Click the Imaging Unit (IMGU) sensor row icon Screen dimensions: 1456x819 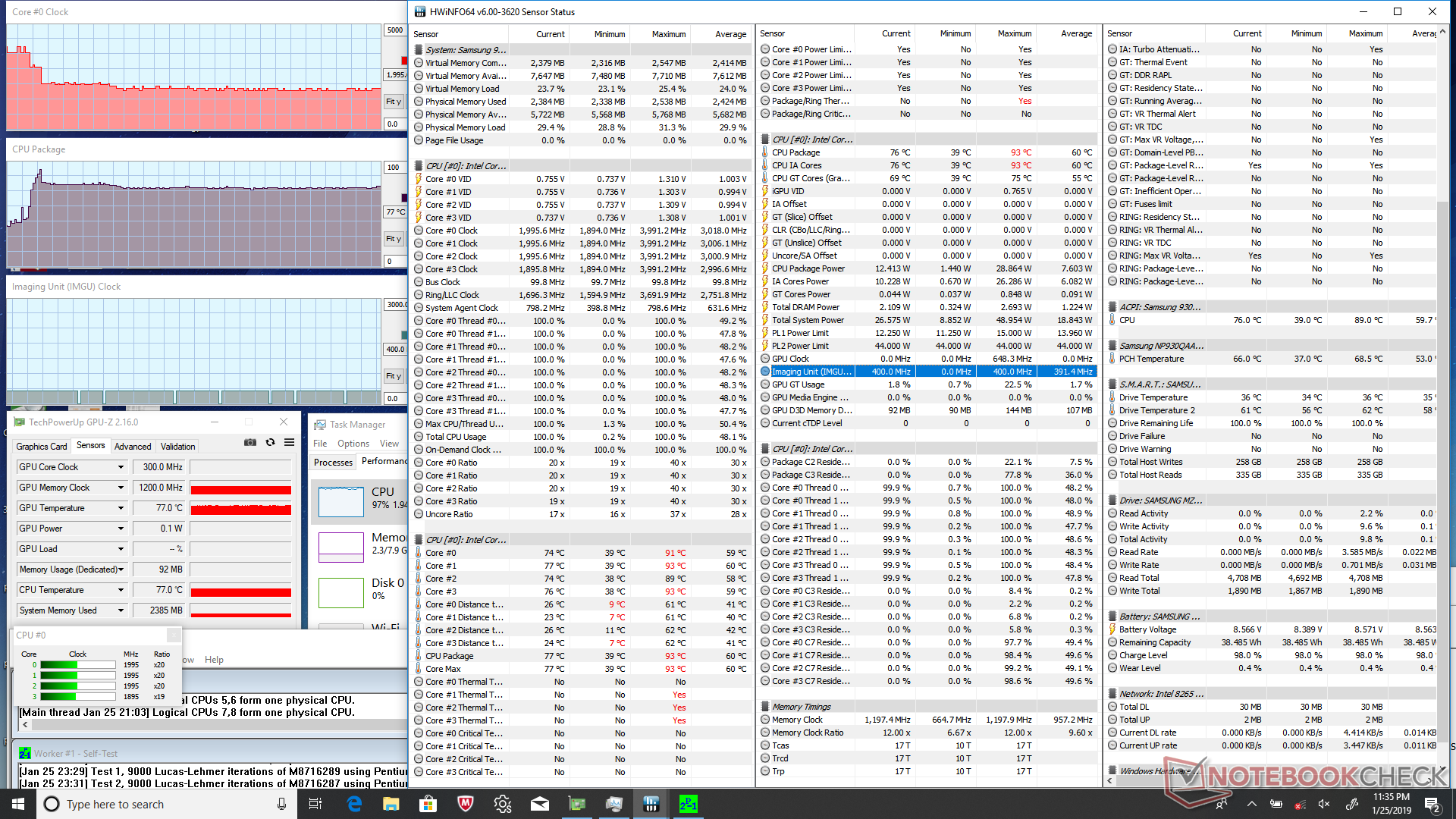pos(765,372)
